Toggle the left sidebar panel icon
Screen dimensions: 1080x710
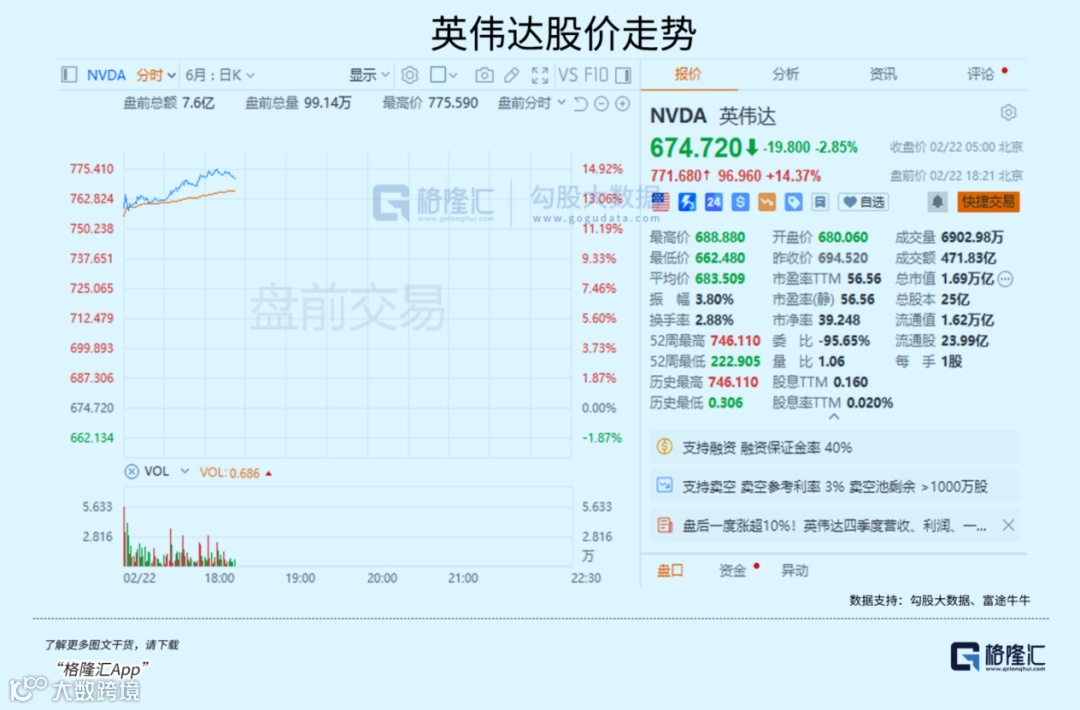[69, 74]
